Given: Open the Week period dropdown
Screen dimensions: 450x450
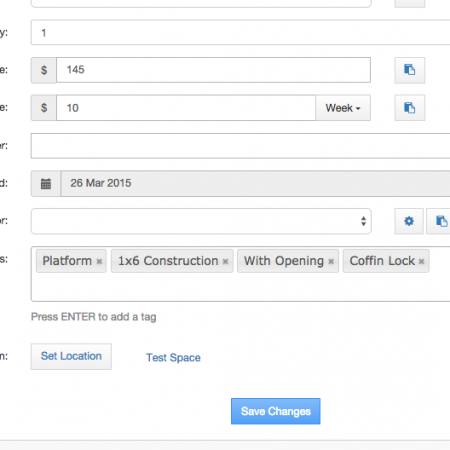Looking at the screenshot, I should tap(343, 108).
